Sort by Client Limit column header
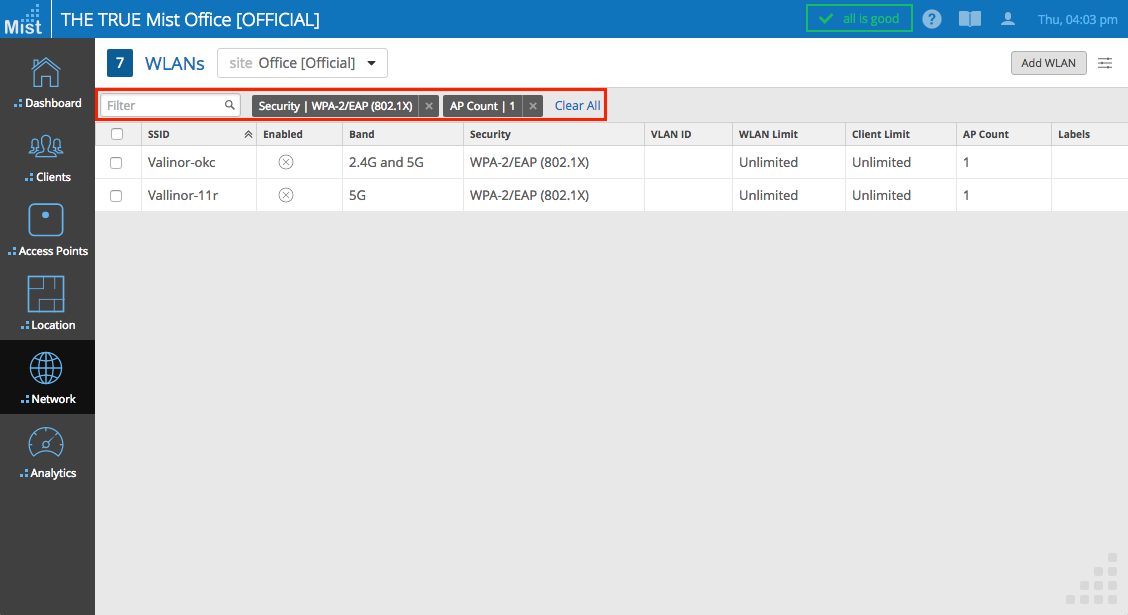1128x615 pixels. point(881,134)
